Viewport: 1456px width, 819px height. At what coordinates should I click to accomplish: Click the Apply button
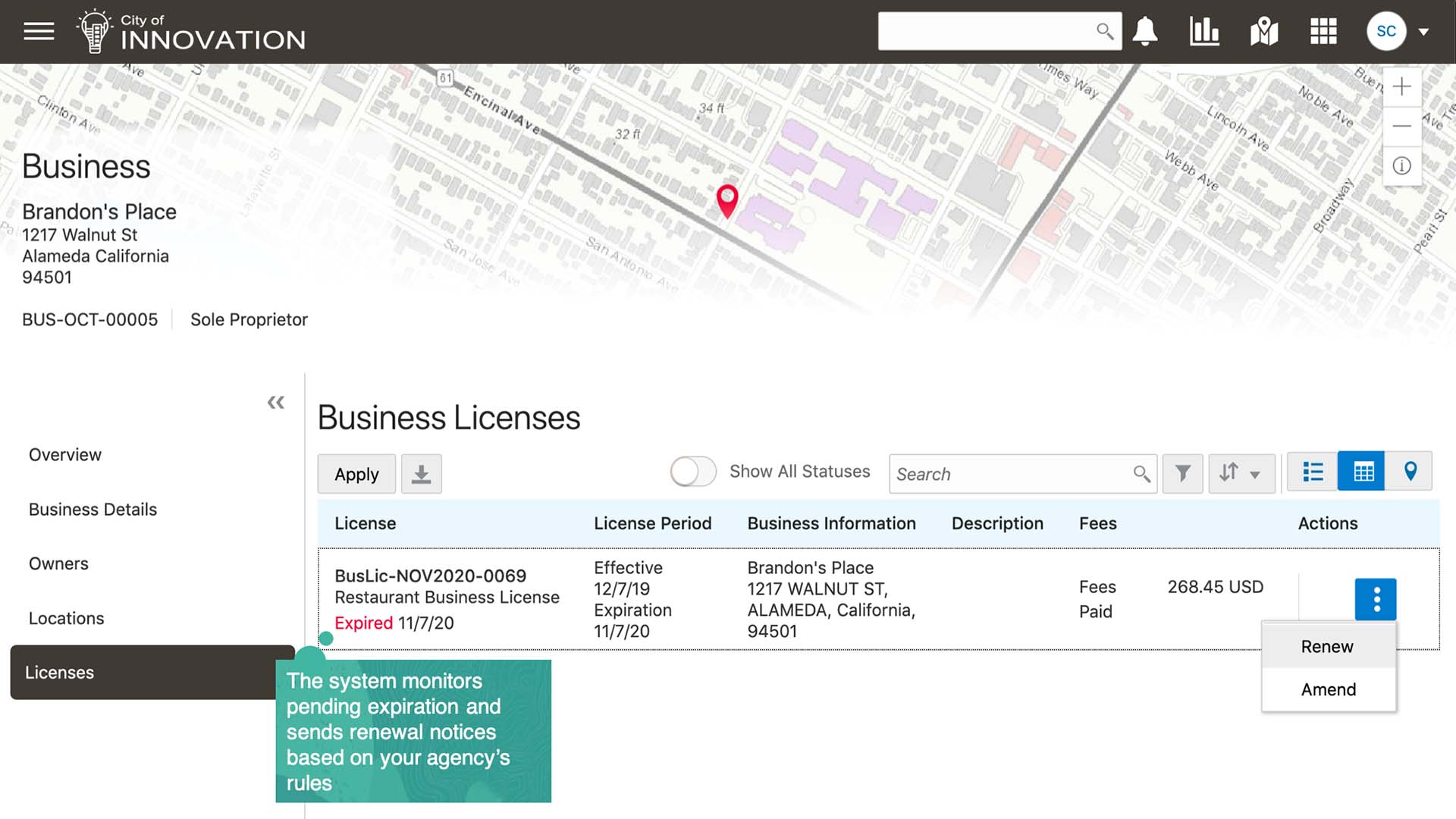356,473
